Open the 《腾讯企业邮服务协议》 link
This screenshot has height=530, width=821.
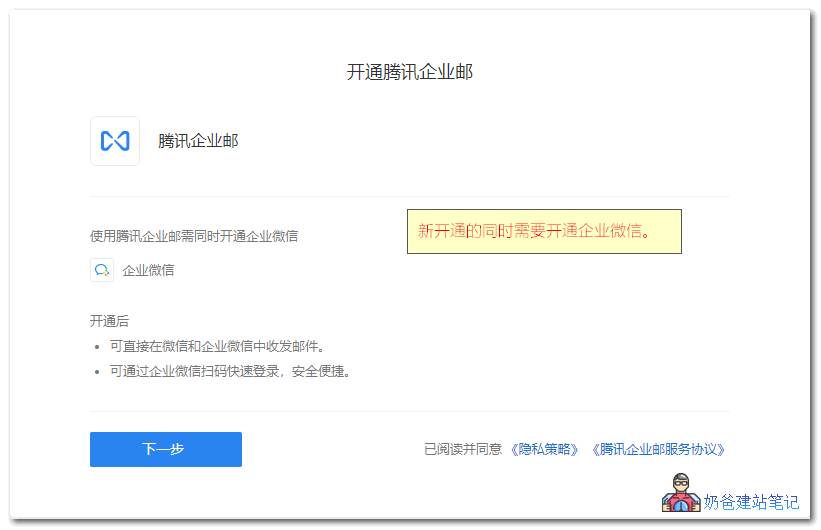point(658,449)
